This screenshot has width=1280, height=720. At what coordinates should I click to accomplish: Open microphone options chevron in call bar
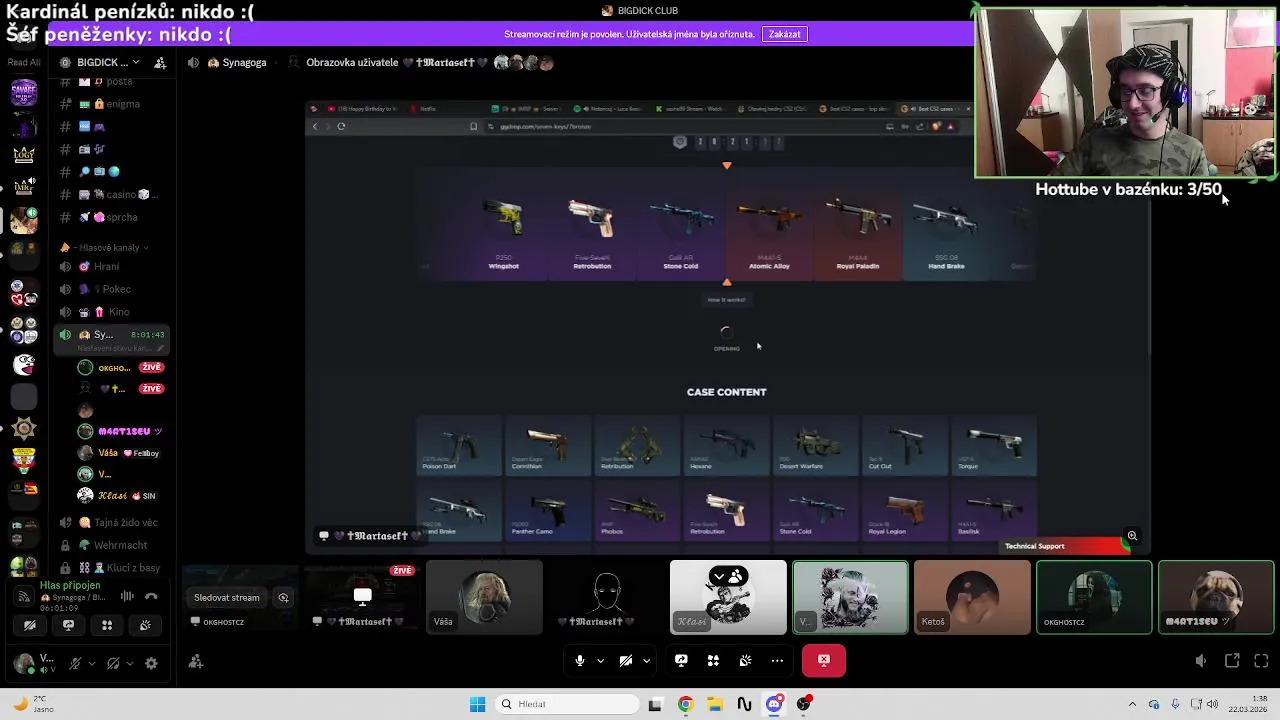(x=600, y=660)
